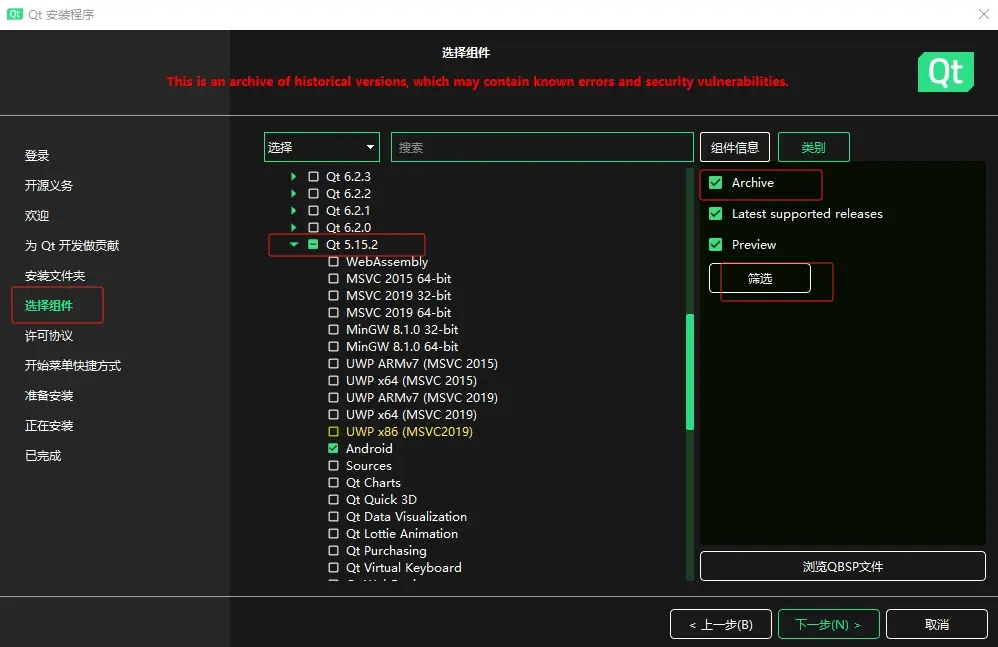Screen dimensions: 998x647
Task: Open the 组件信息 tab
Action: point(734,147)
